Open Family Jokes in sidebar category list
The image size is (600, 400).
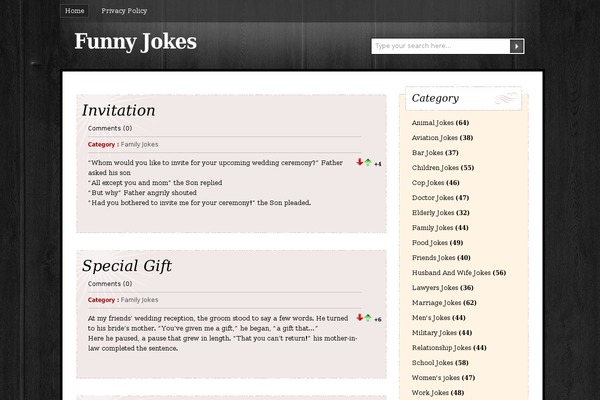[432, 228]
